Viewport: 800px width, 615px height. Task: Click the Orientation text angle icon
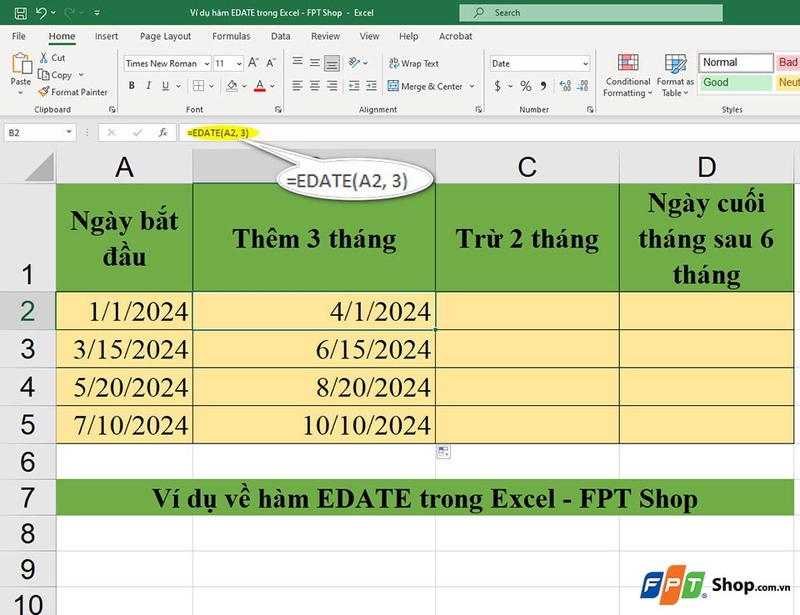(355, 63)
